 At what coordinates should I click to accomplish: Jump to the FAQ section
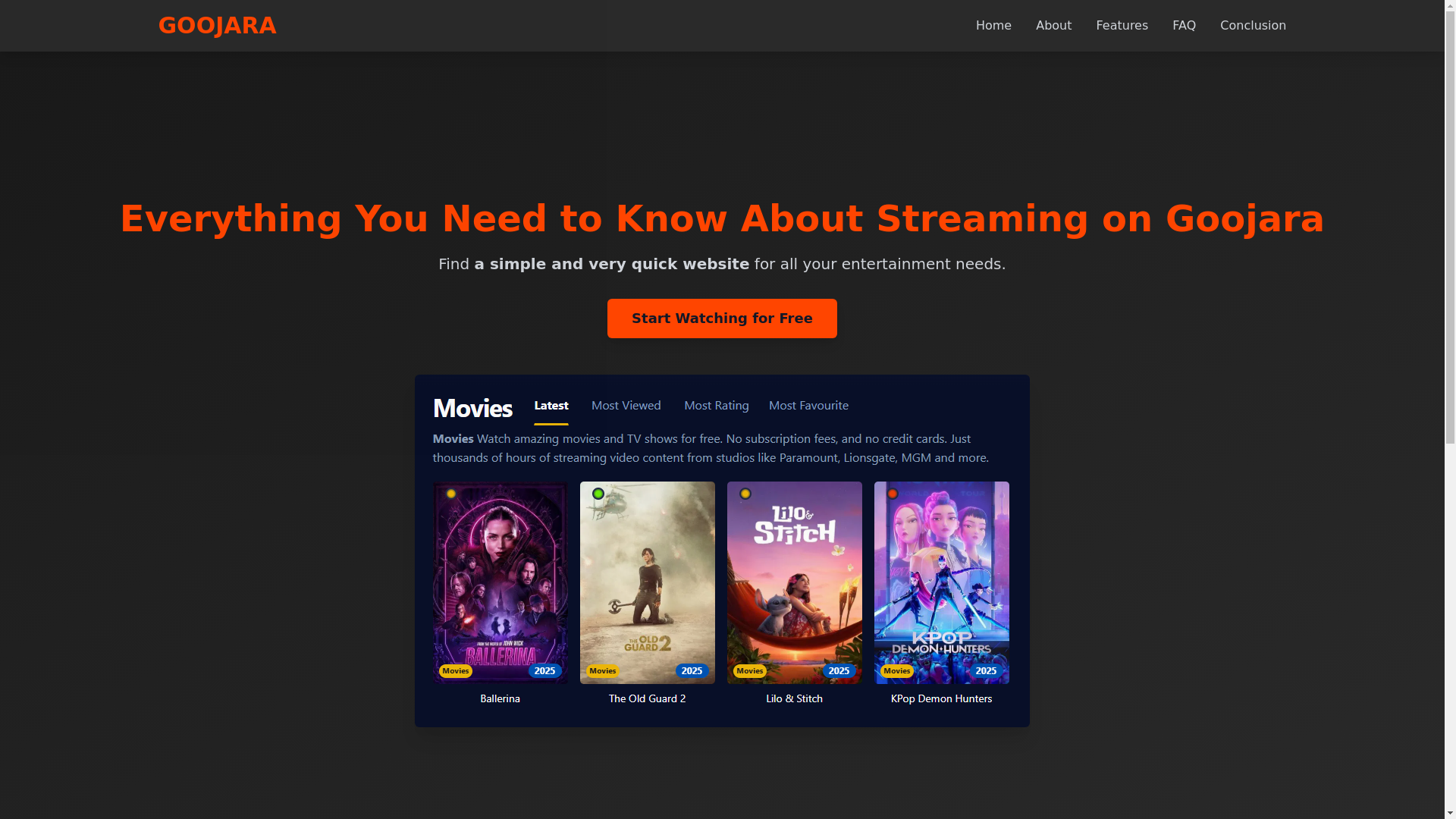point(1184,26)
